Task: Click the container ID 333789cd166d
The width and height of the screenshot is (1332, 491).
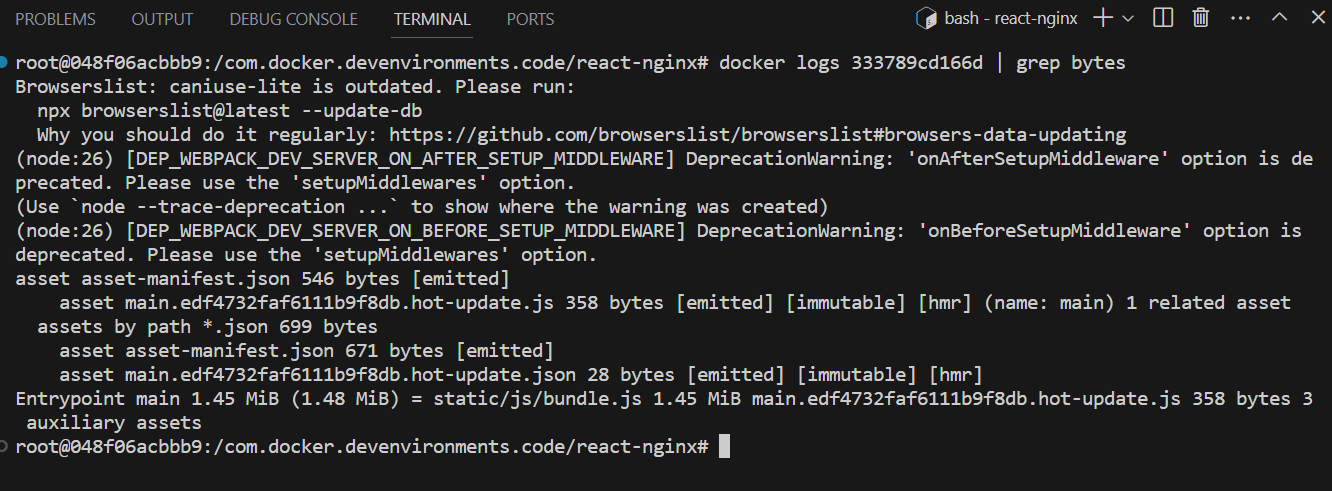Action: [x=917, y=63]
